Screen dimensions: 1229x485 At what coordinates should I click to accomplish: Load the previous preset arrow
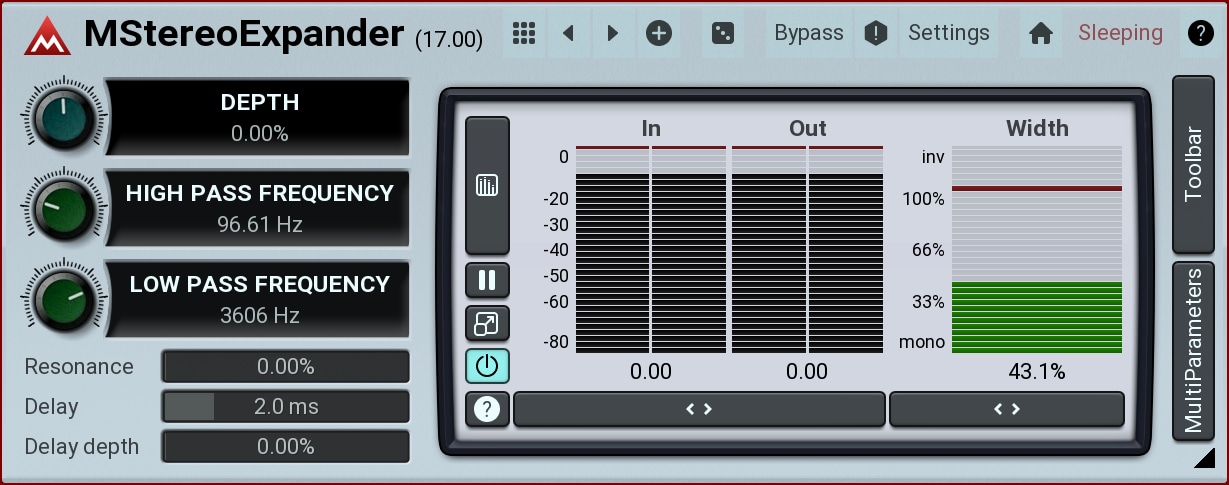pos(568,33)
